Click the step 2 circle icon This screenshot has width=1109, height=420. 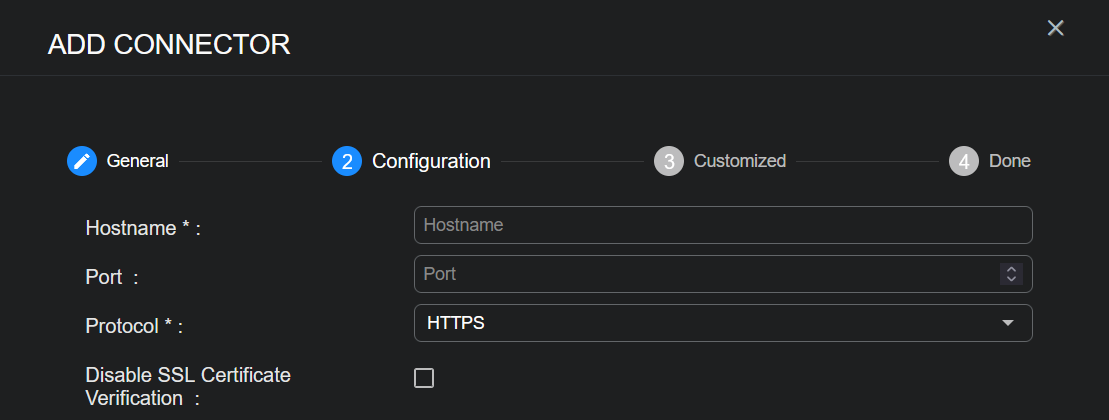point(347,161)
